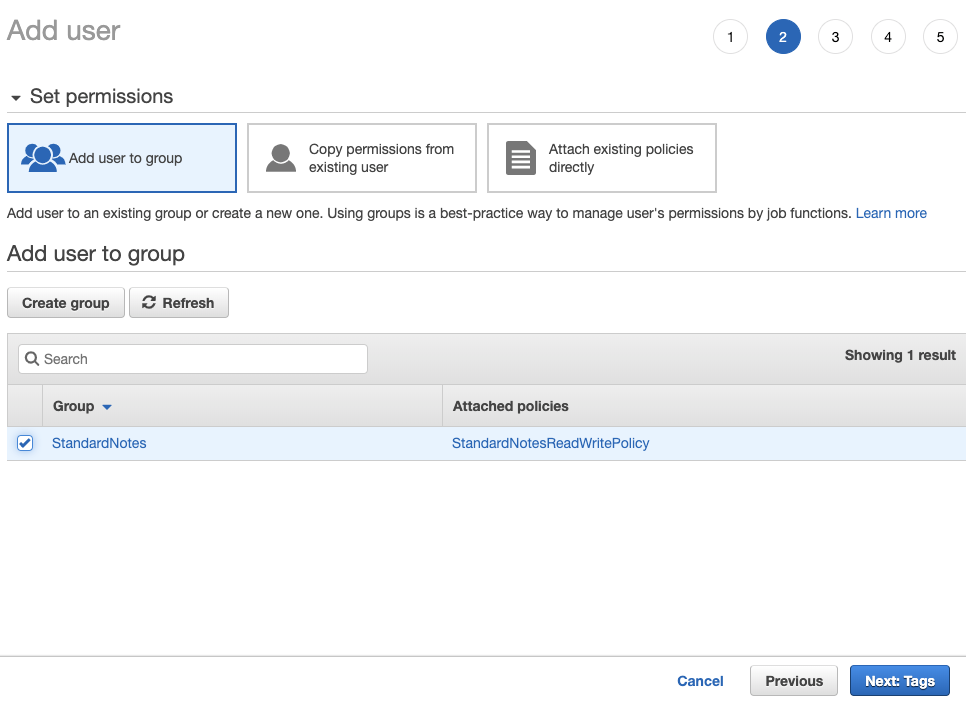Open StandardNotesReadWritePolicy policy link
Viewport: 966px width, 704px height.
click(x=550, y=443)
